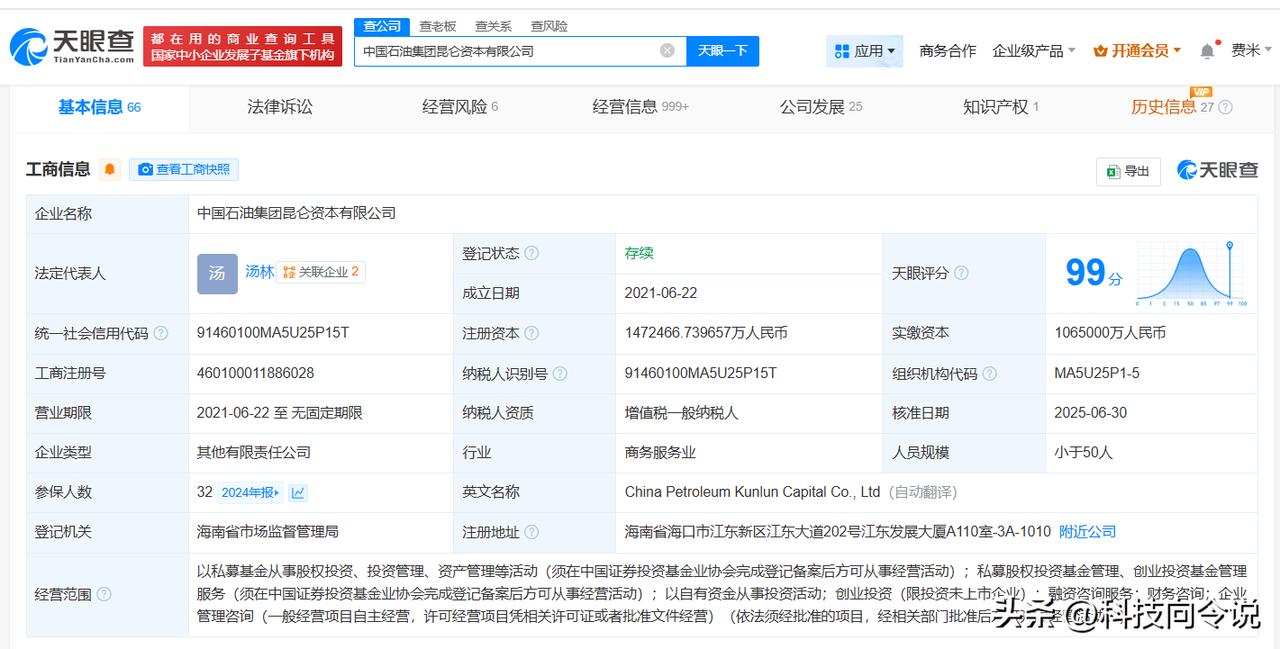Open the trend chart icon beside 2024年报

tap(298, 492)
